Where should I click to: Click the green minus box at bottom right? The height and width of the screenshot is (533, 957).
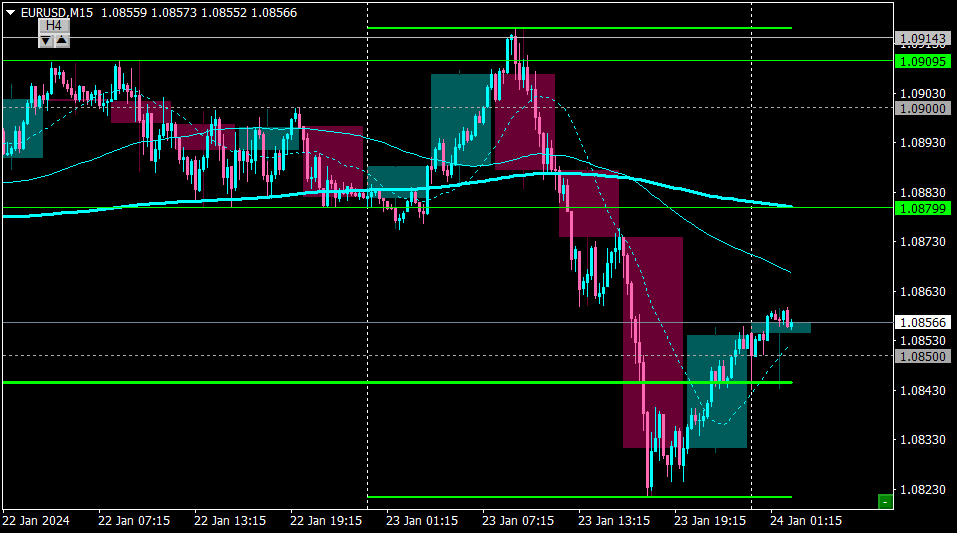(x=885, y=502)
